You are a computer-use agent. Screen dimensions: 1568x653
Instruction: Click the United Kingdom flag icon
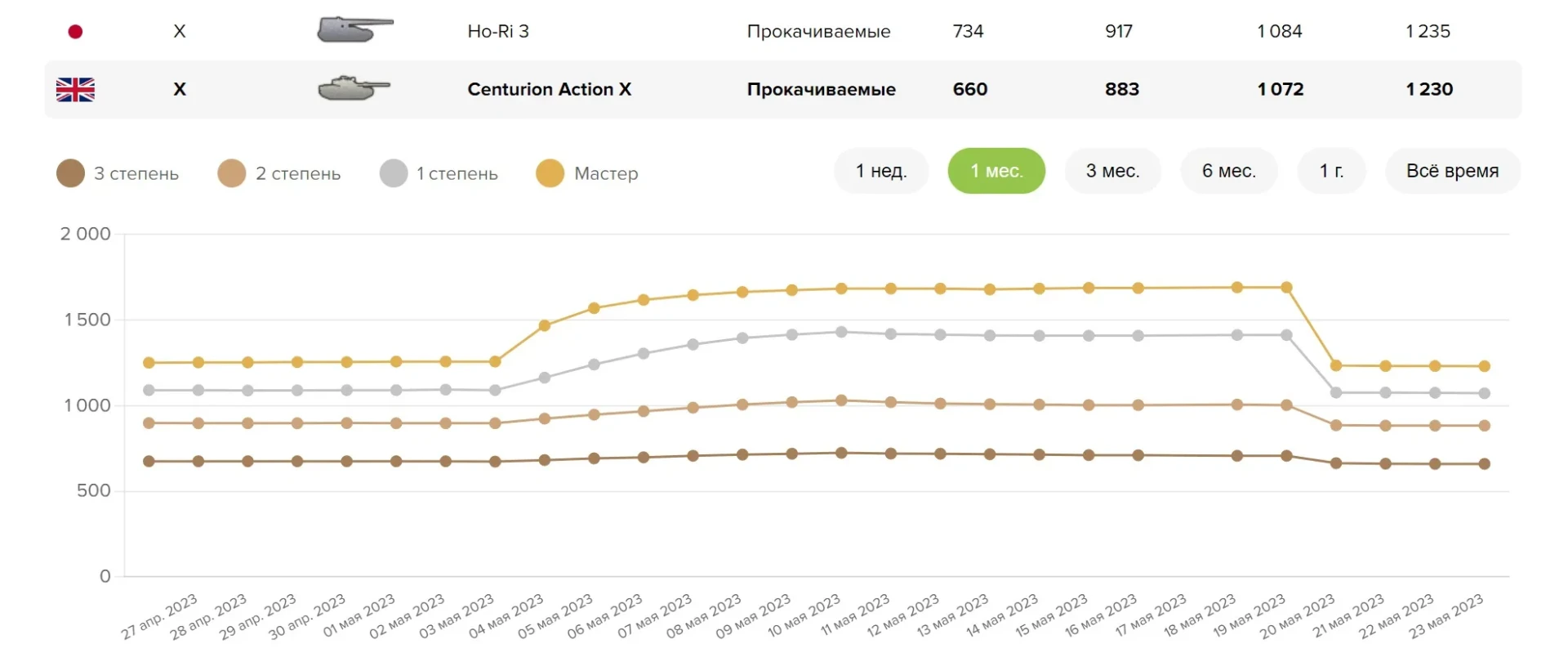point(75,89)
